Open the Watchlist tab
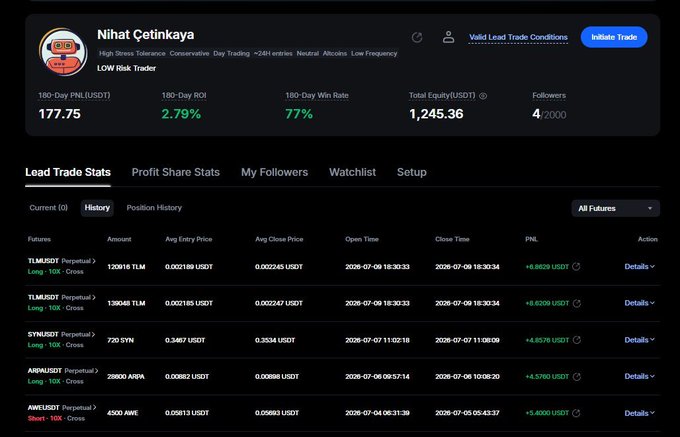 click(x=353, y=173)
